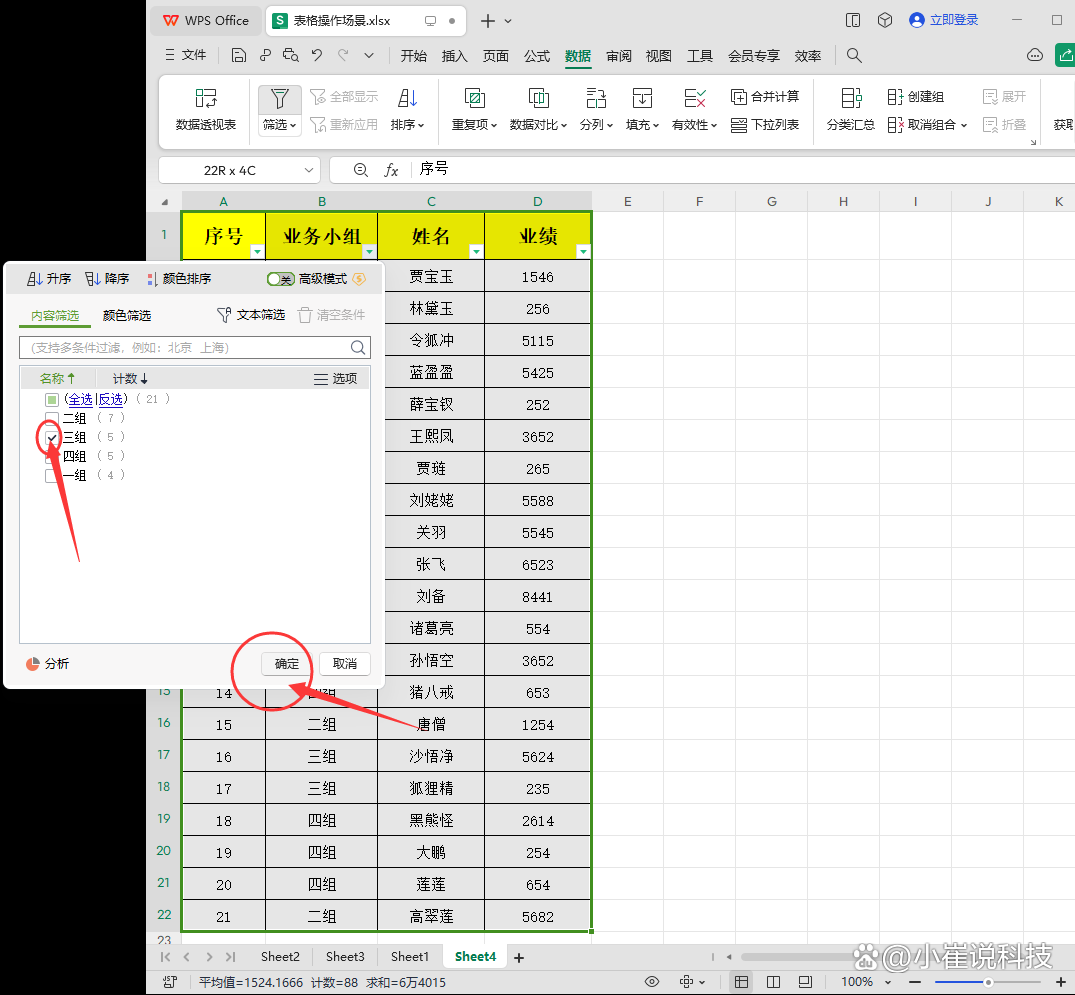Screen dimensions: 1075x995
Task: Click the Filter (筛选) funnel icon
Action: click(x=280, y=99)
